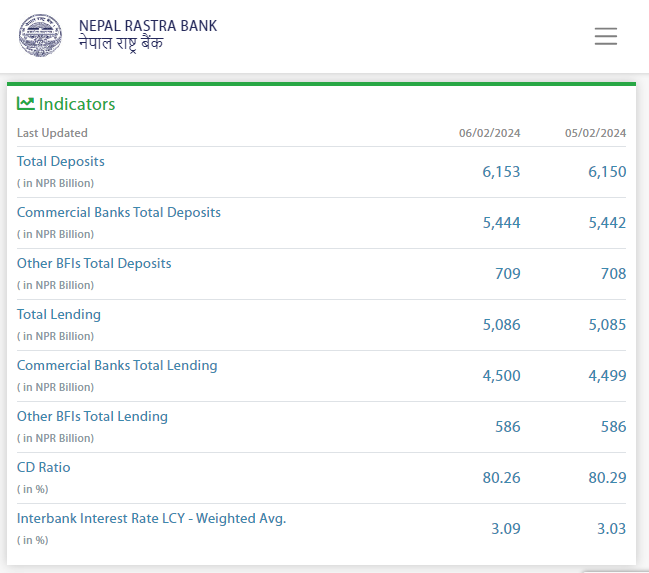Click the Nepal Rastra Bank logo emblem
This screenshot has width=649, height=573.
[39, 36]
